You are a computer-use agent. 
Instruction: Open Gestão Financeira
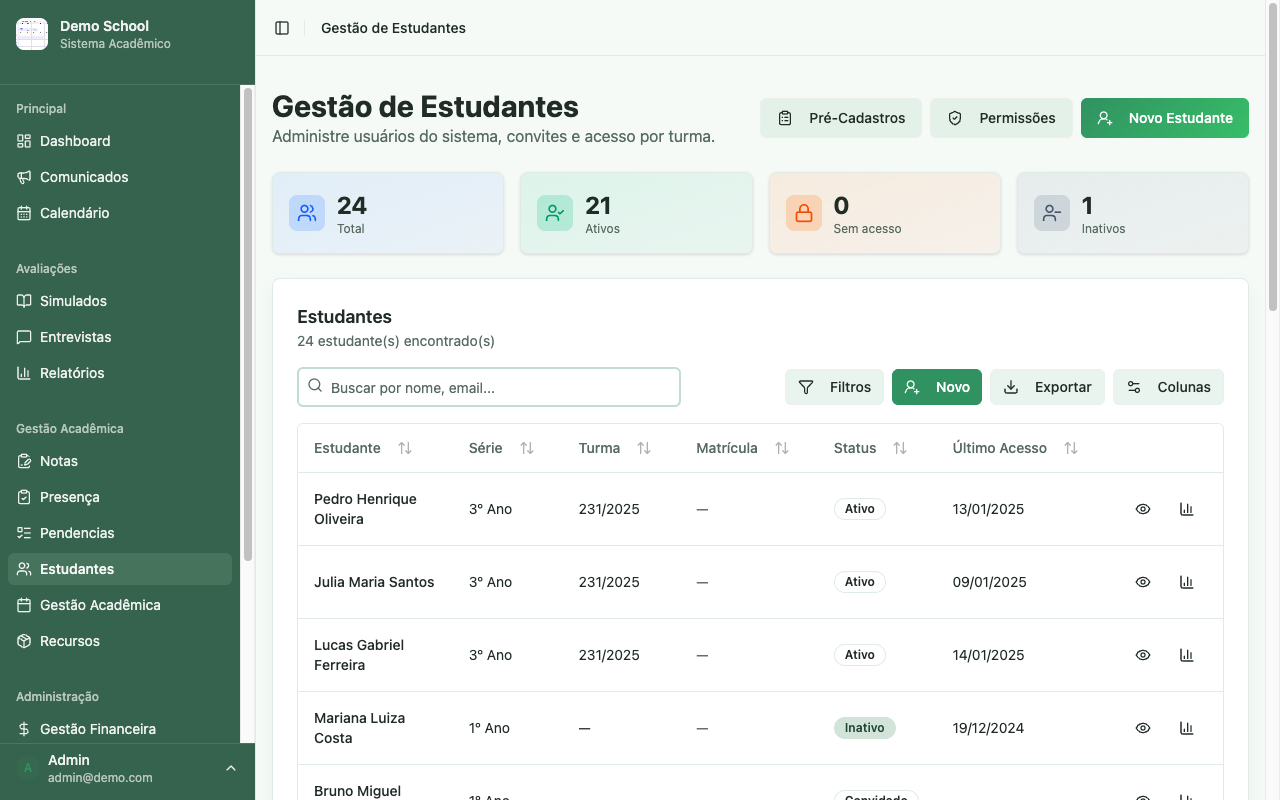point(120,729)
